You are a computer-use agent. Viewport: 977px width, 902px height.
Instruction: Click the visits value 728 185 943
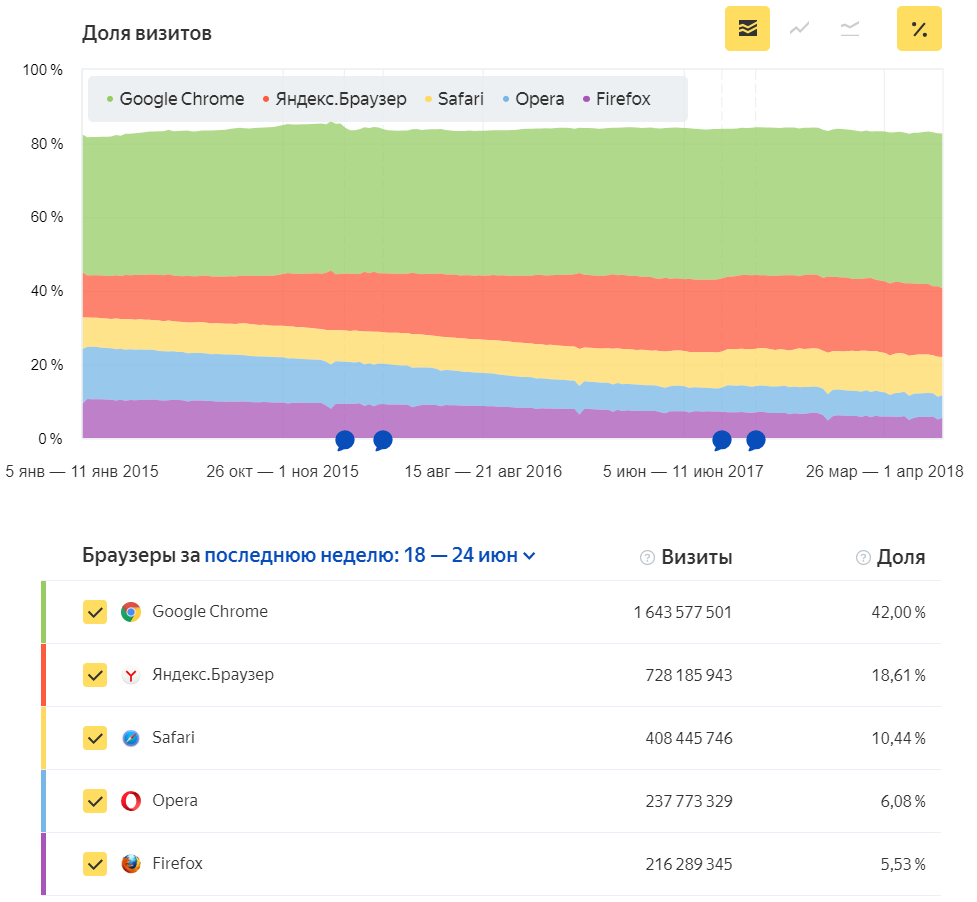point(689,675)
